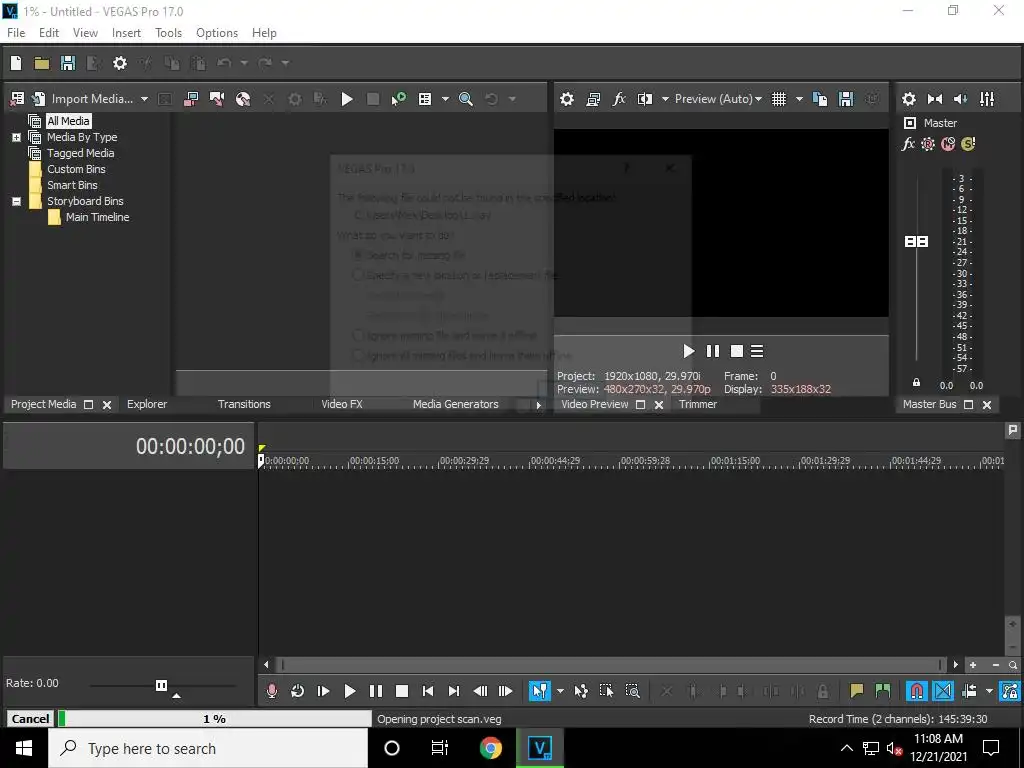Select the Zoom Edit Tool icon
Screen dimensions: 1024x768
[x=632, y=691]
